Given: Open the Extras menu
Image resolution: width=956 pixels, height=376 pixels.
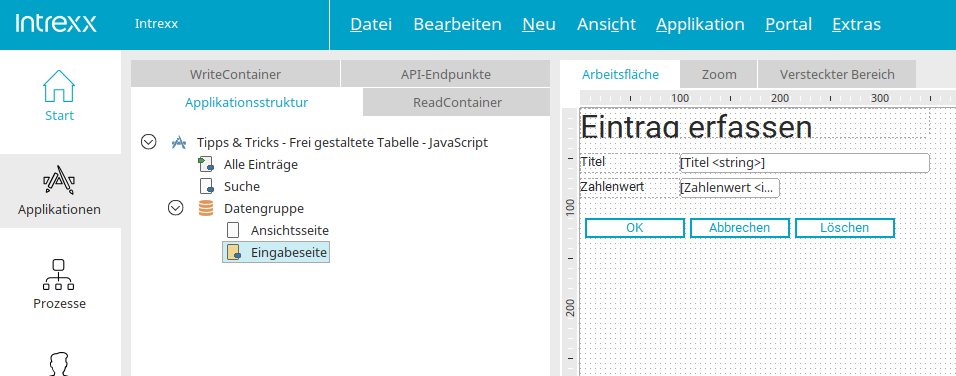Looking at the screenshot, I should click(856, 24).
